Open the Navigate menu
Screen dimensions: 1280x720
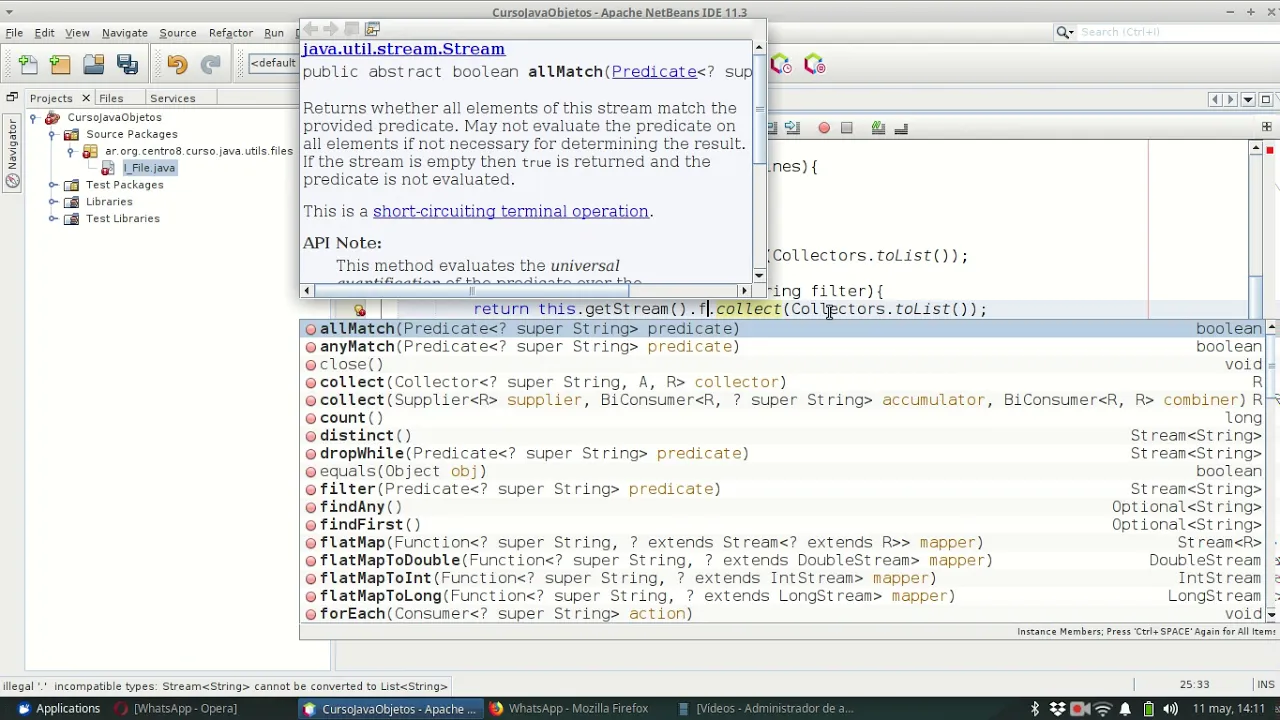point(125,33)
